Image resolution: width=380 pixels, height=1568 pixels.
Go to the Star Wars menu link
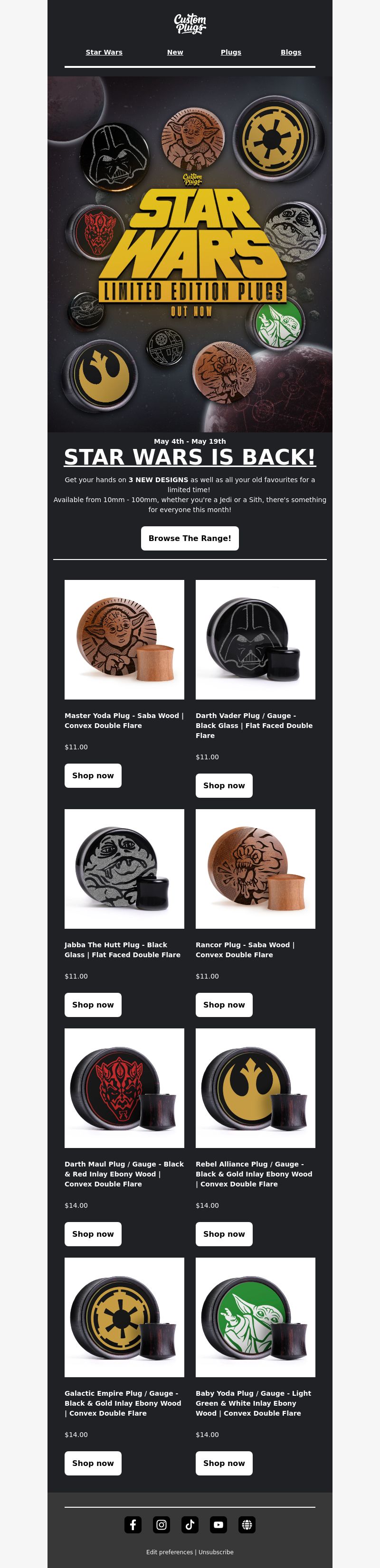click(x=104, y=52)
